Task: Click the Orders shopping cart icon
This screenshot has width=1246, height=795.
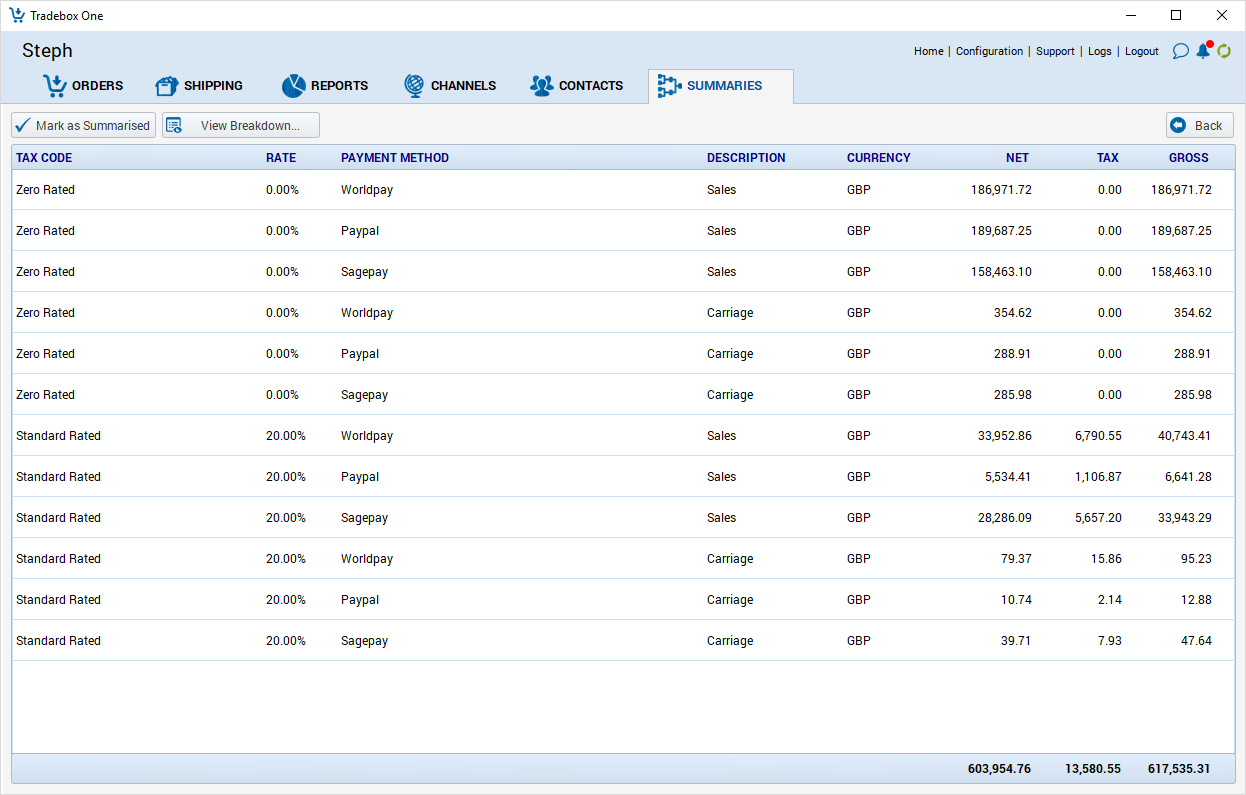Action: tap(54, 86)
